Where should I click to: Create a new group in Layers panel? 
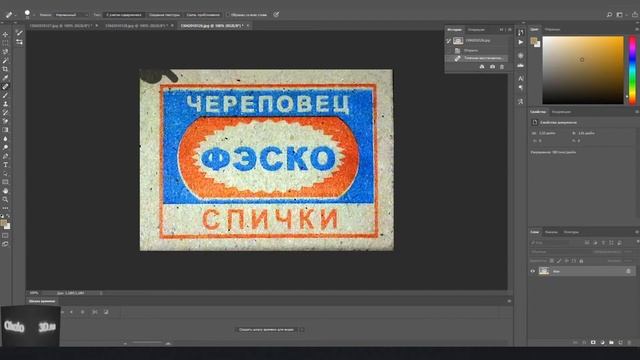(x=611, y=342)
